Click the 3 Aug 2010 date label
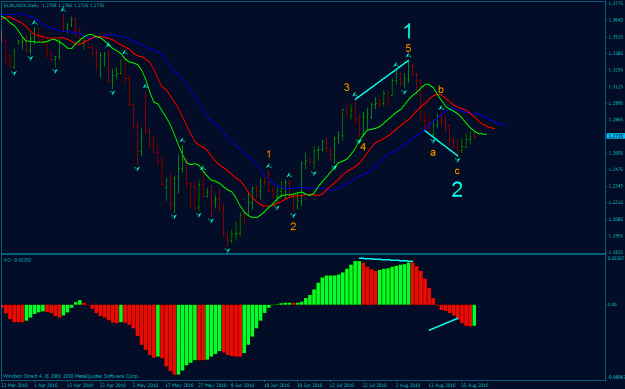 (409, 385)
